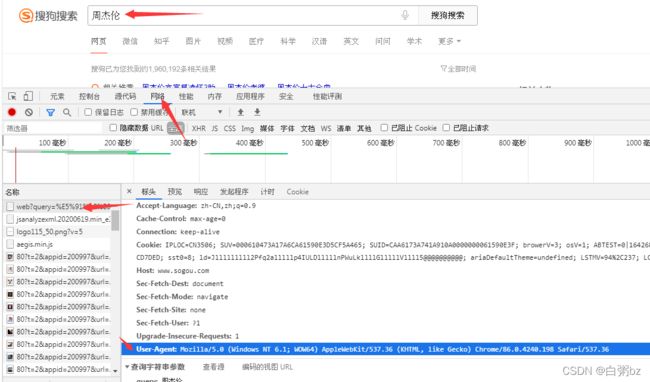
Task: Select the 计时 detail tab
Action: click(267, 191)
